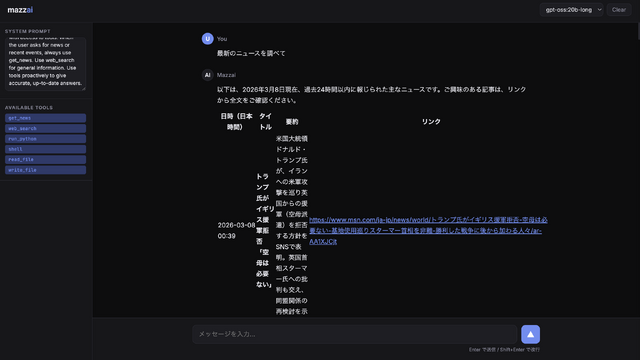Click the table header リンク
This screenshot has width=640, height=360.
[431, 122]
